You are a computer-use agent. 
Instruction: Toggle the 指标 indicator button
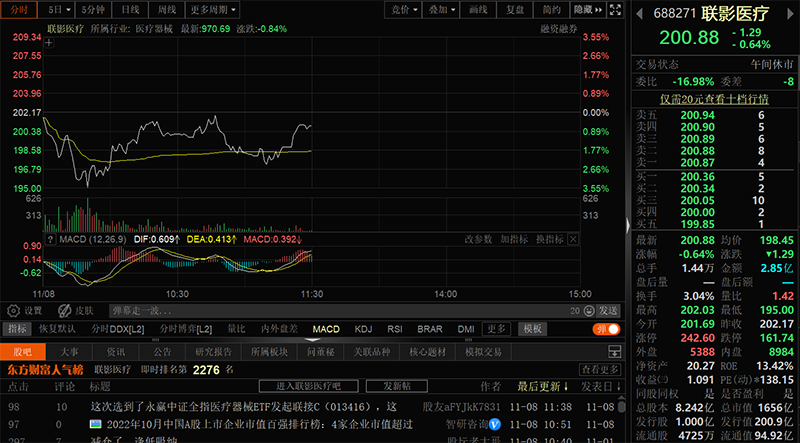17,329
